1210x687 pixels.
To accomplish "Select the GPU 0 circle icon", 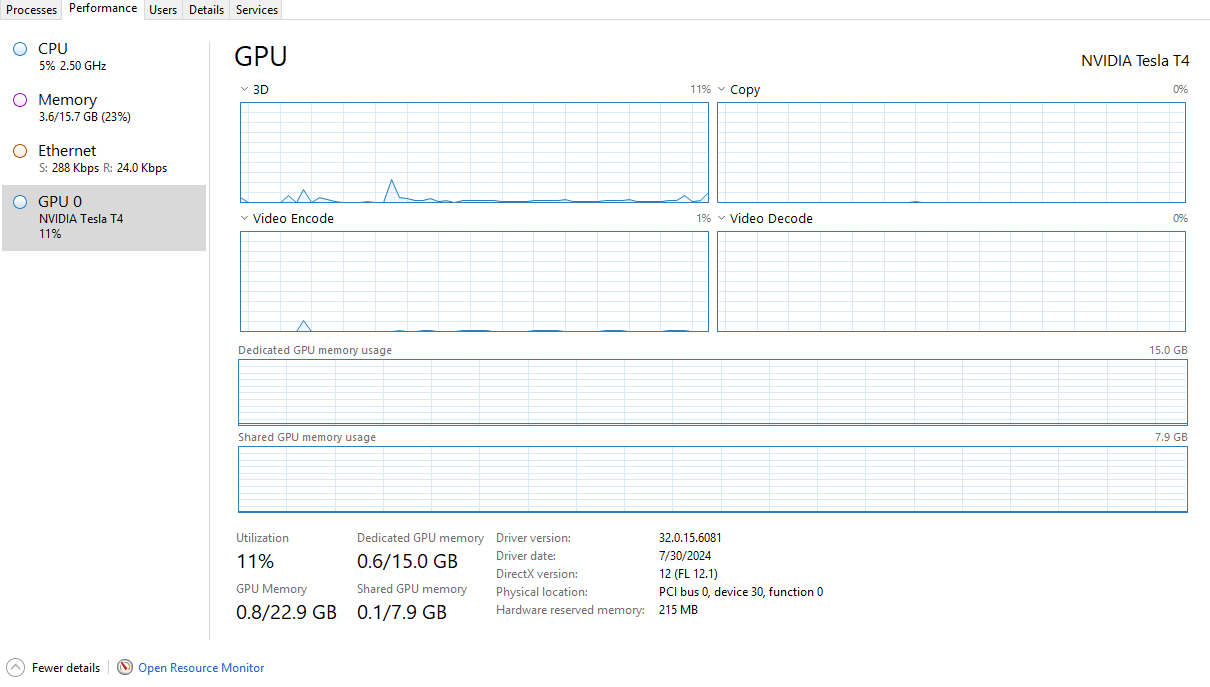I will pos(20,202).
